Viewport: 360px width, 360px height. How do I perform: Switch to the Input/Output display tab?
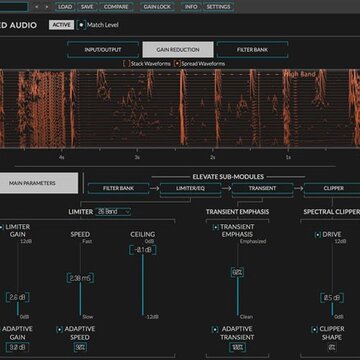(x=103, y=50)
